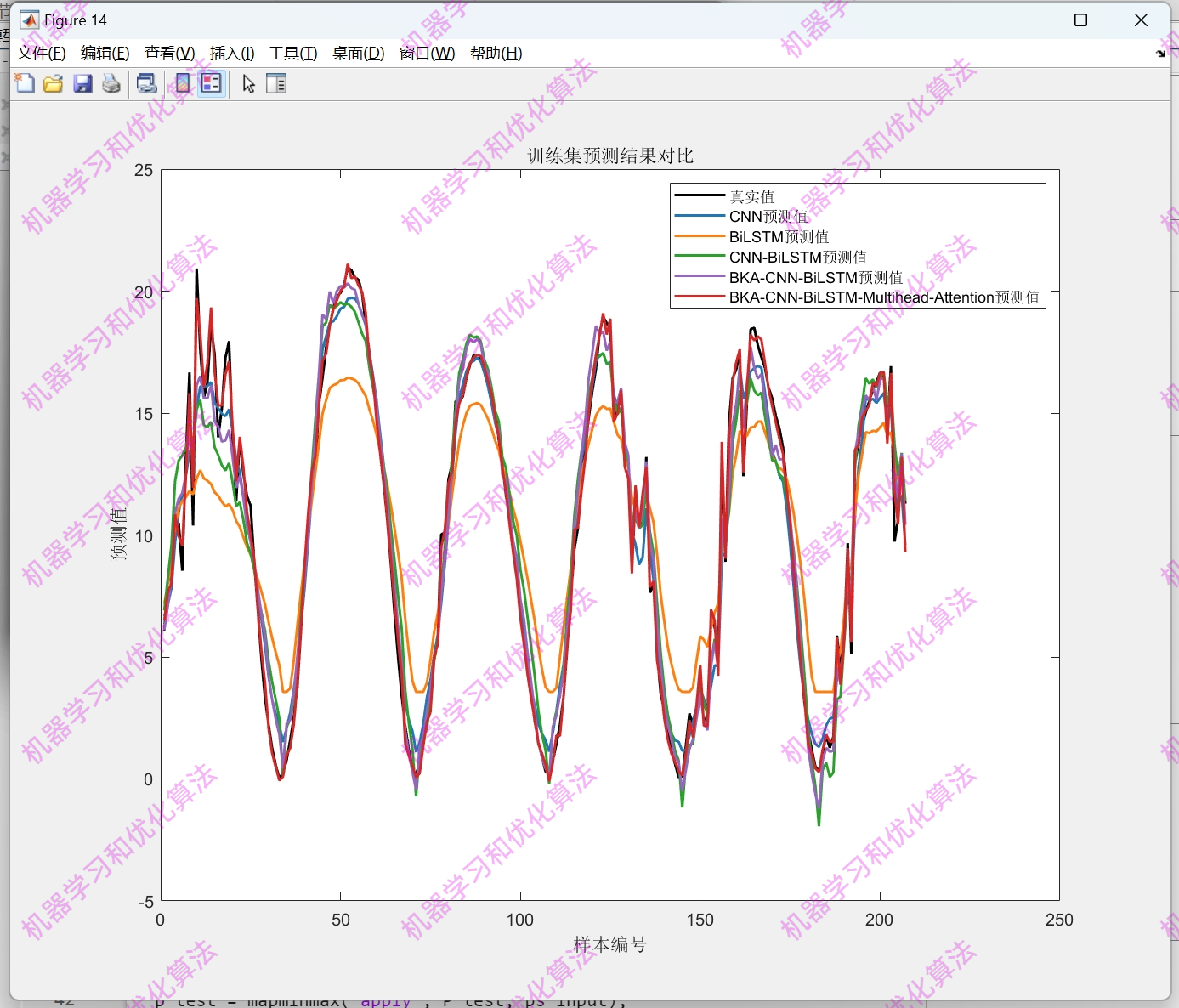1179x1008 pixels.
Task: Click the y-axis label 预测值
Action: [118, 534]
